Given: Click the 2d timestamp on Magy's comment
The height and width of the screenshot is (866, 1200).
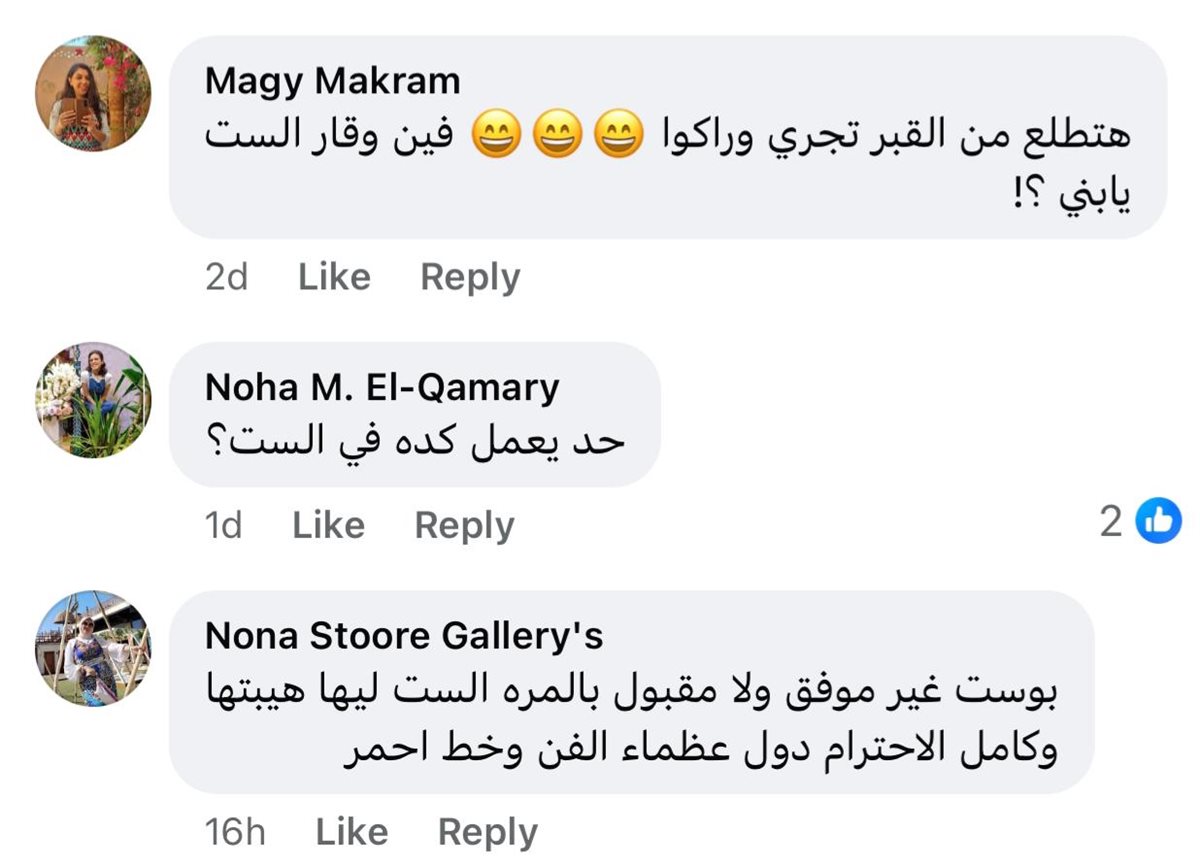Looking at the screenshot, I should [226, 277].
